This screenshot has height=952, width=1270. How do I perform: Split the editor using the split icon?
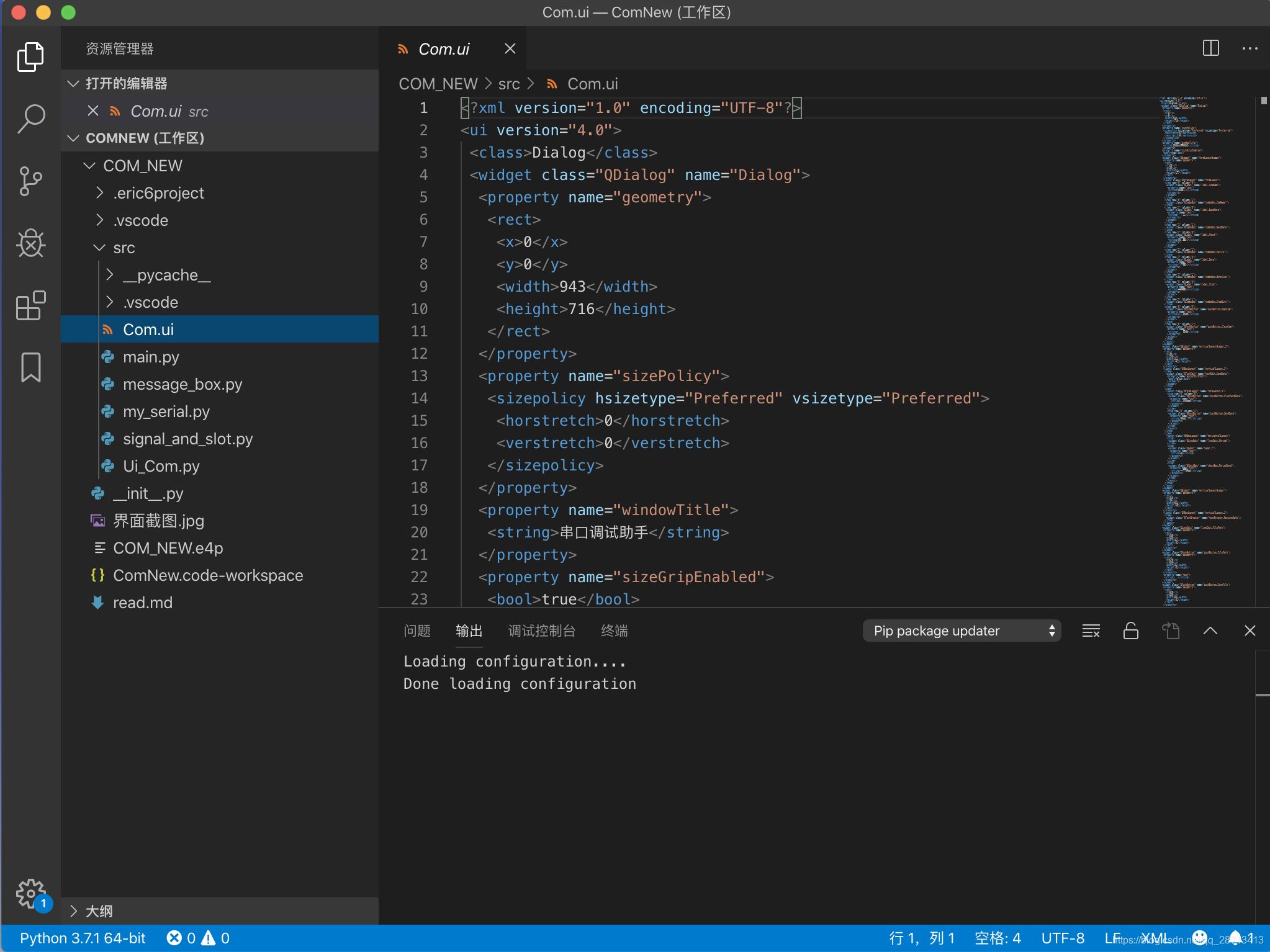pos(1209,48)
